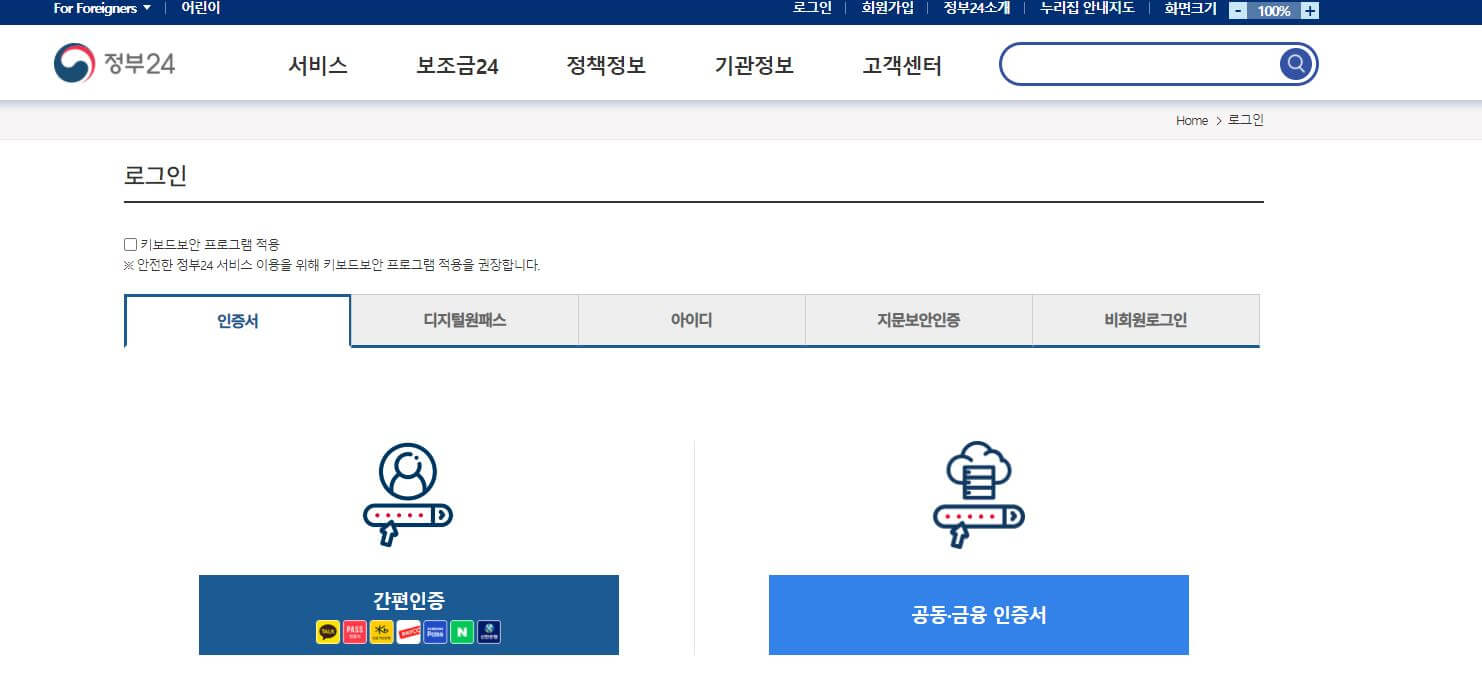Screen dimensions: 1482x681
Task: Select the PASS authentication provider icon
Action: point(354,632)
